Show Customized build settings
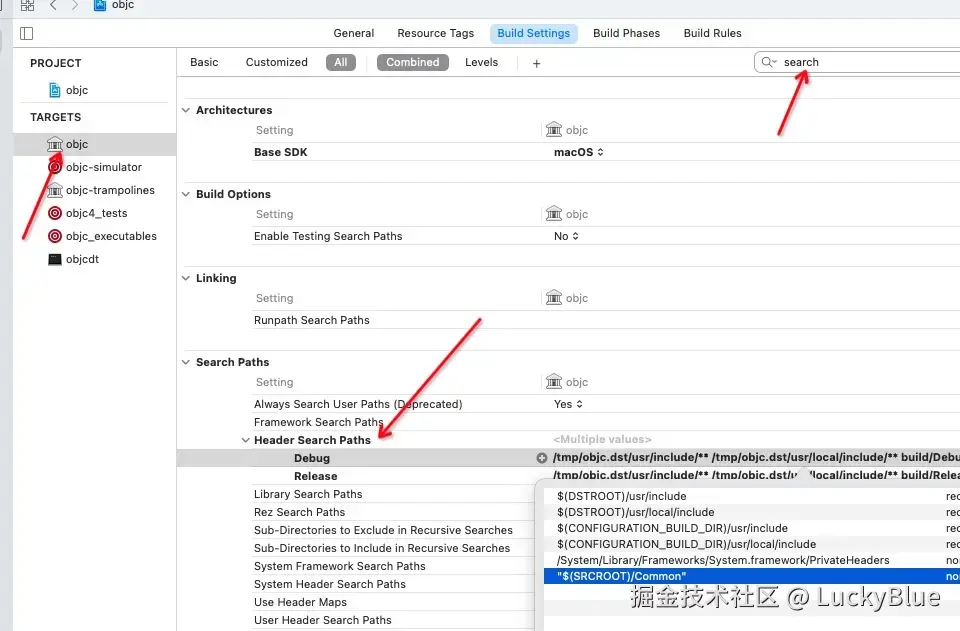The width and height of the screenshot is (960, 631). click(x=277, y=62)
